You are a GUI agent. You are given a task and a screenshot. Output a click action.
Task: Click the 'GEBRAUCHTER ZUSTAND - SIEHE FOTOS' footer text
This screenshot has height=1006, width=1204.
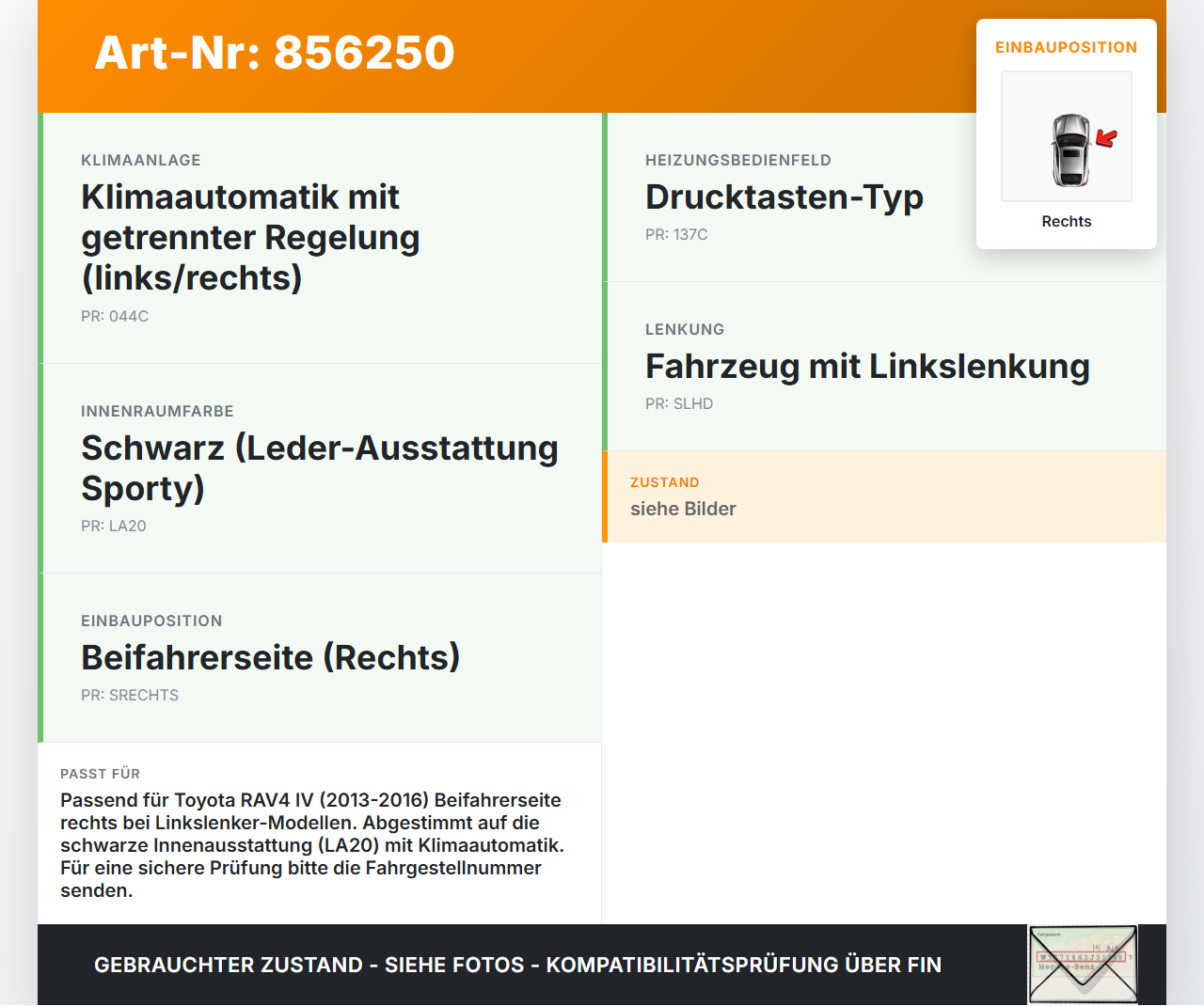(517, 965)
